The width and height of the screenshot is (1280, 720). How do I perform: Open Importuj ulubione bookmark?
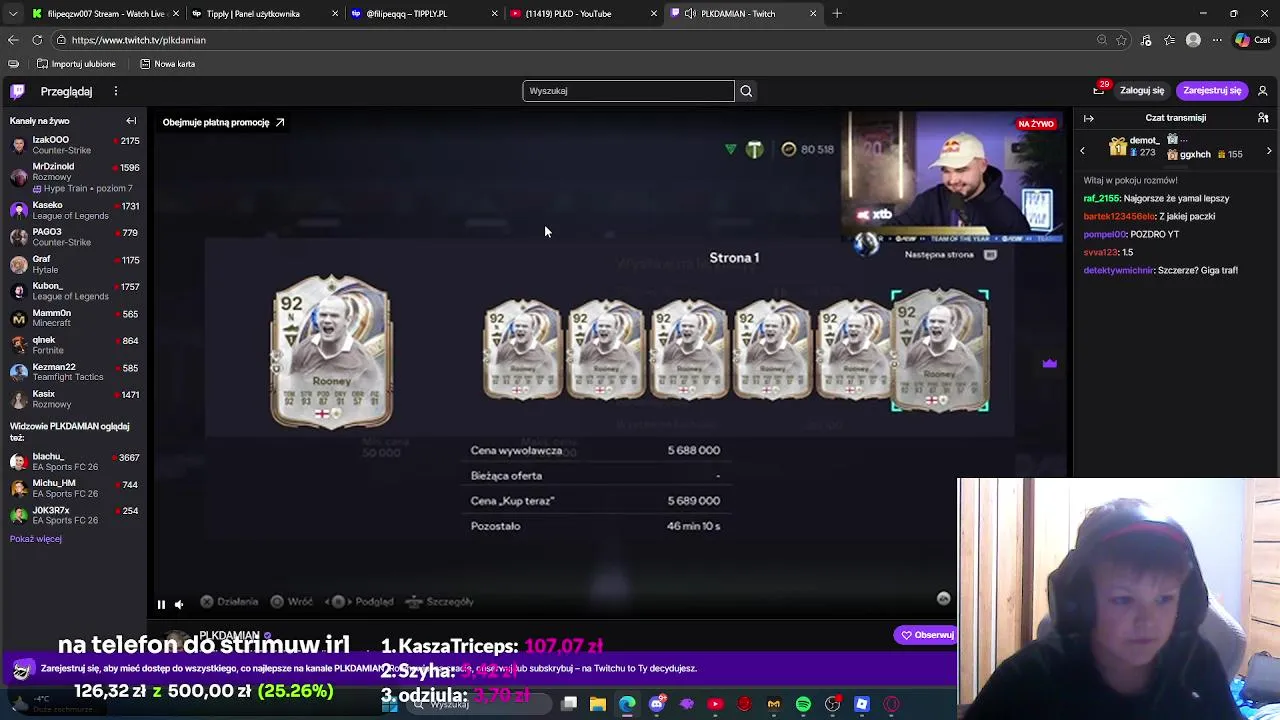pyautogui.click(x=76, y=64)
